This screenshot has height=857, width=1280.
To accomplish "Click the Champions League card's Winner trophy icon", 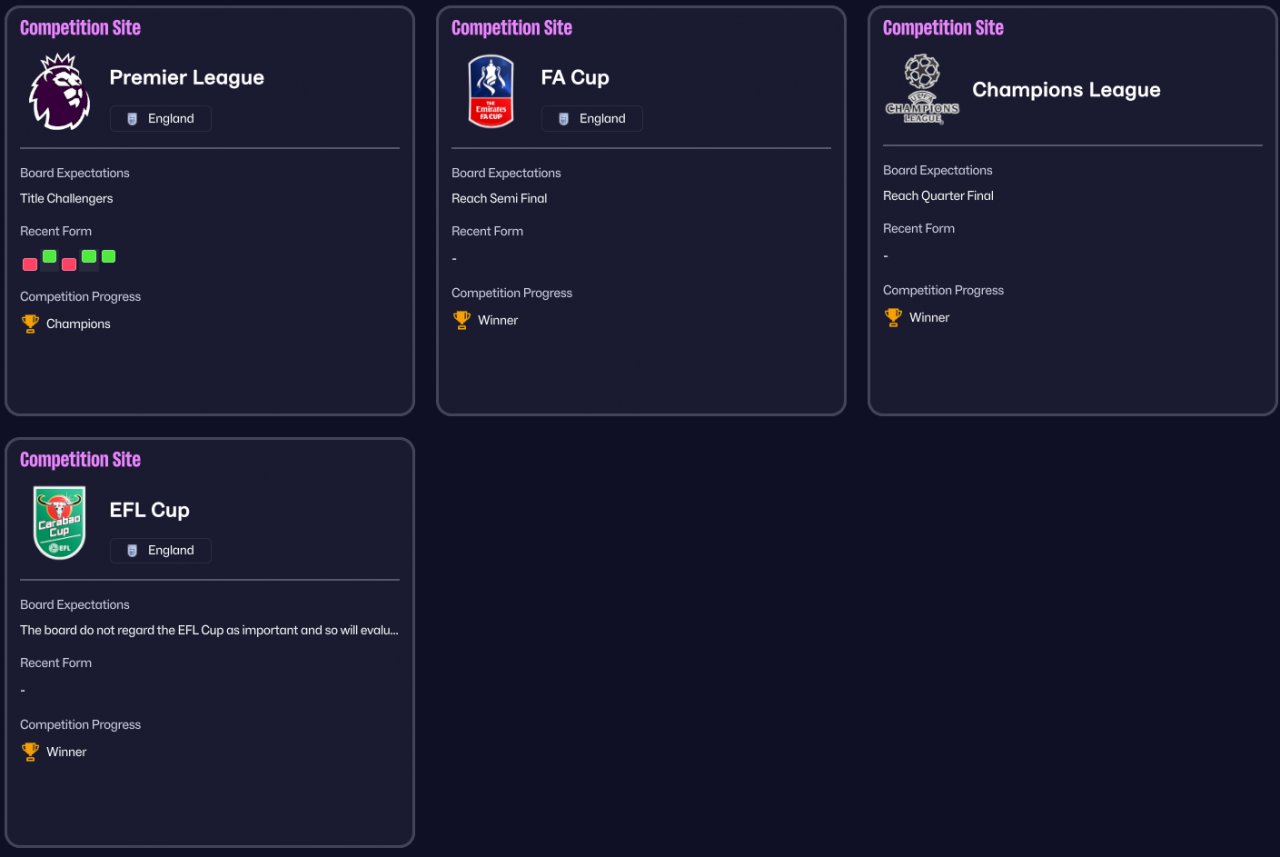I will point(893,317).
